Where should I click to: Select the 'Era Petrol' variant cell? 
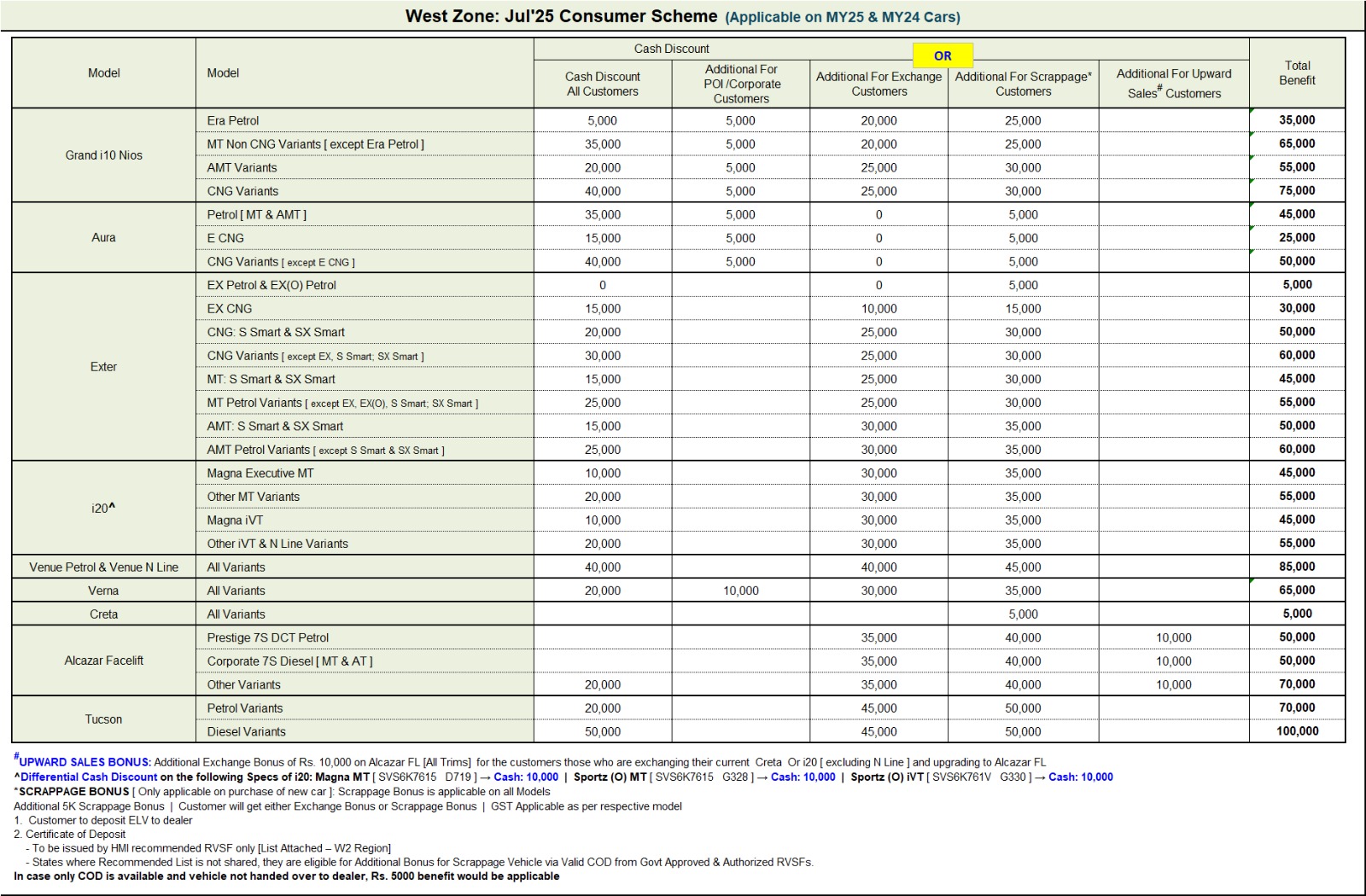365,120
